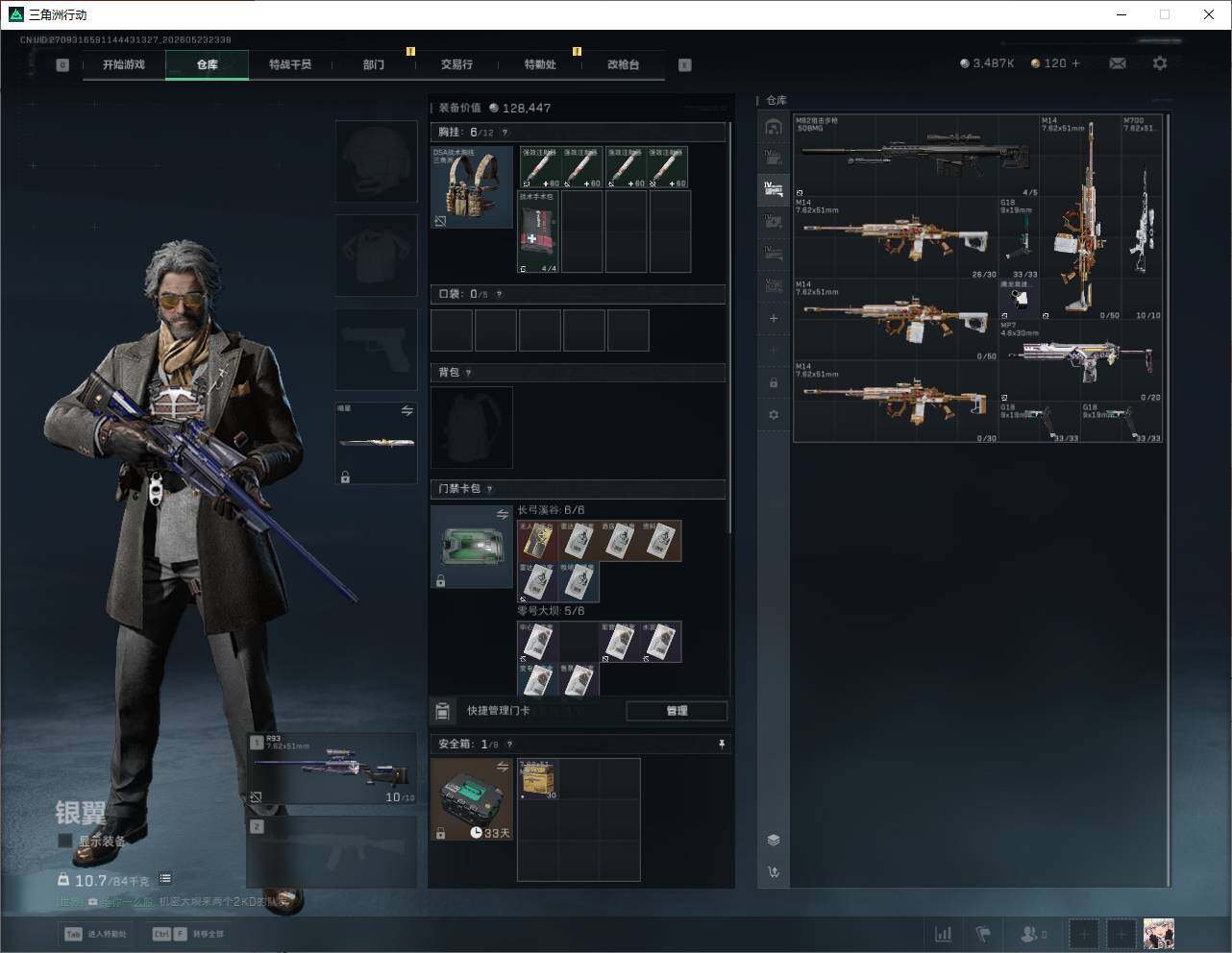Select the vertical M14 rifle in stash

coord(1080,218)
